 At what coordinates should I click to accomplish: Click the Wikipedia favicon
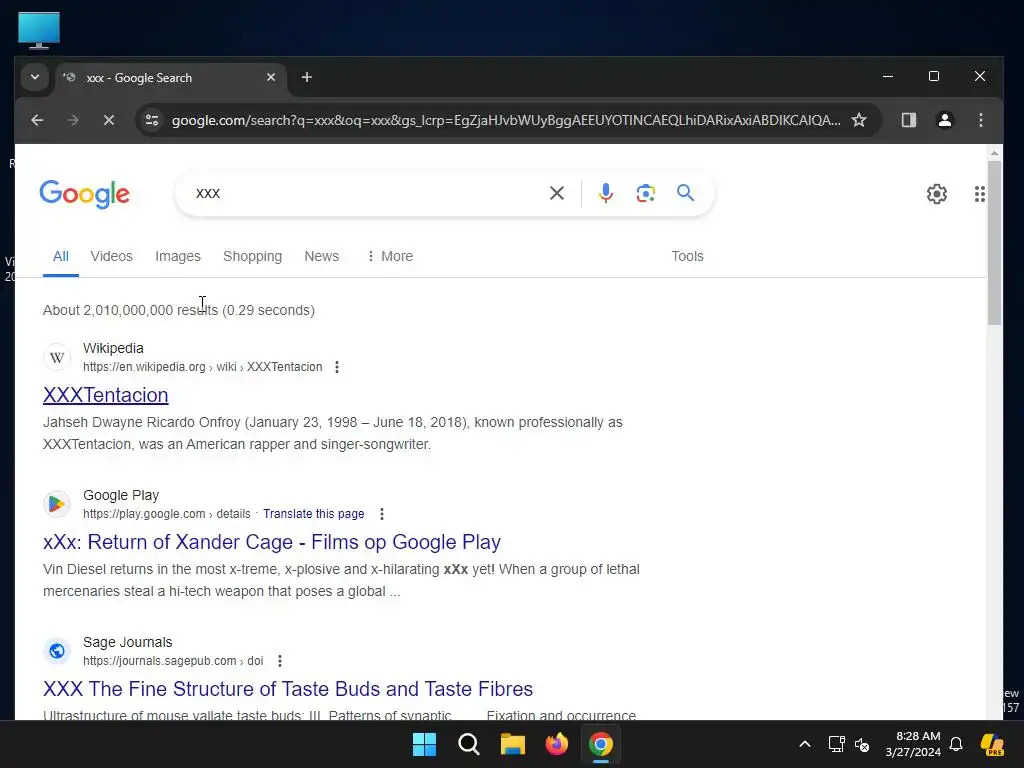pos(57,357)
